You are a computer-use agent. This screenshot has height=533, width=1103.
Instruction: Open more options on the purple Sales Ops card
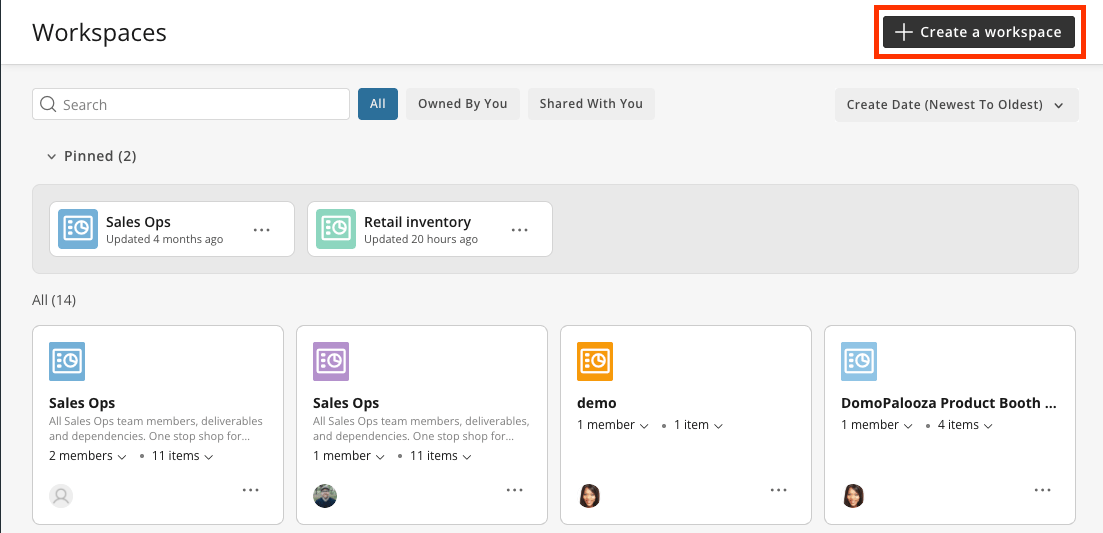[515, 490]
